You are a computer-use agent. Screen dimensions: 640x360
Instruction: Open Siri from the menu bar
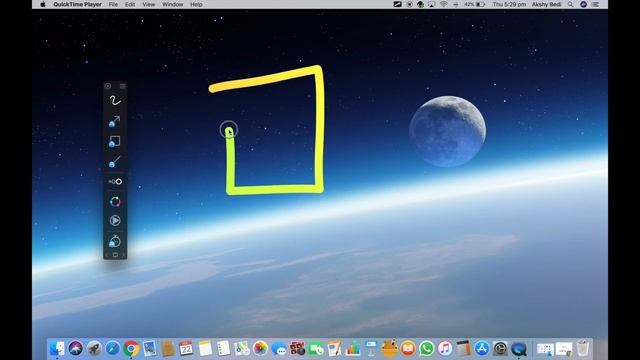click(x=583, y=4)
